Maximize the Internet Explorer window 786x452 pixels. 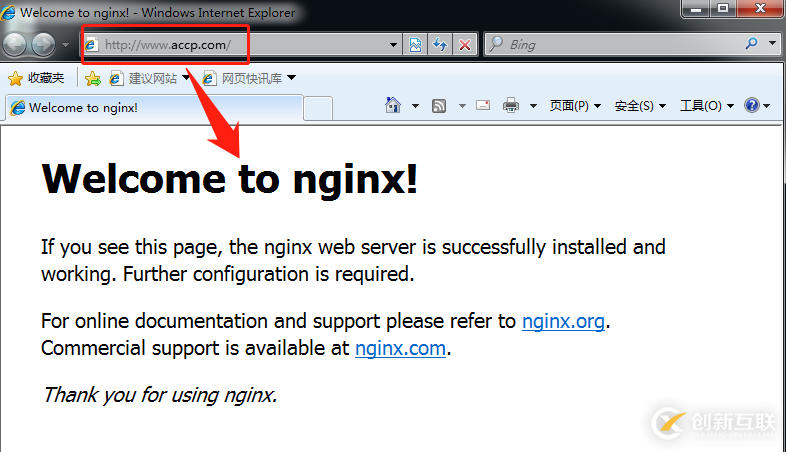tap(722, 9)
